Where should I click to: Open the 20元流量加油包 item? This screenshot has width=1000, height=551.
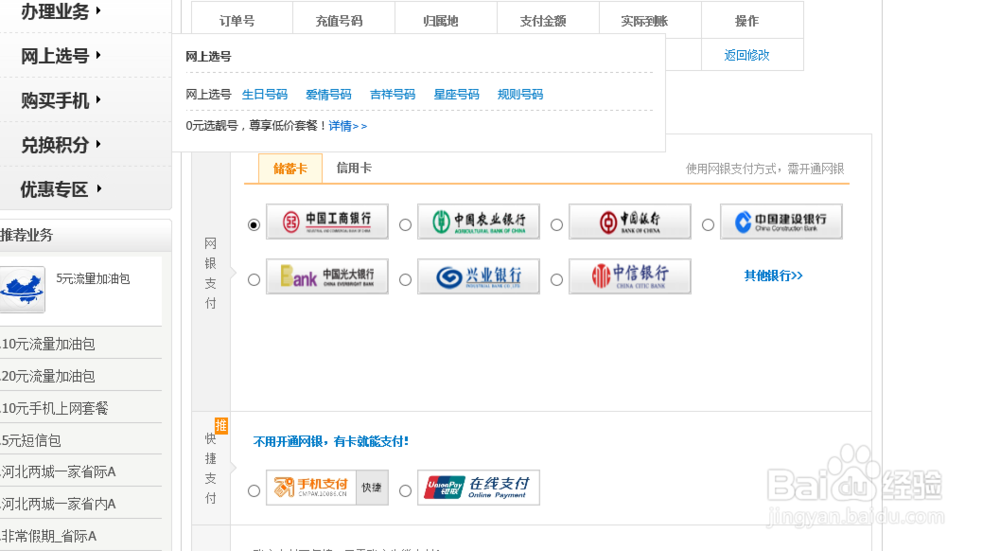(x=47, y=376)
